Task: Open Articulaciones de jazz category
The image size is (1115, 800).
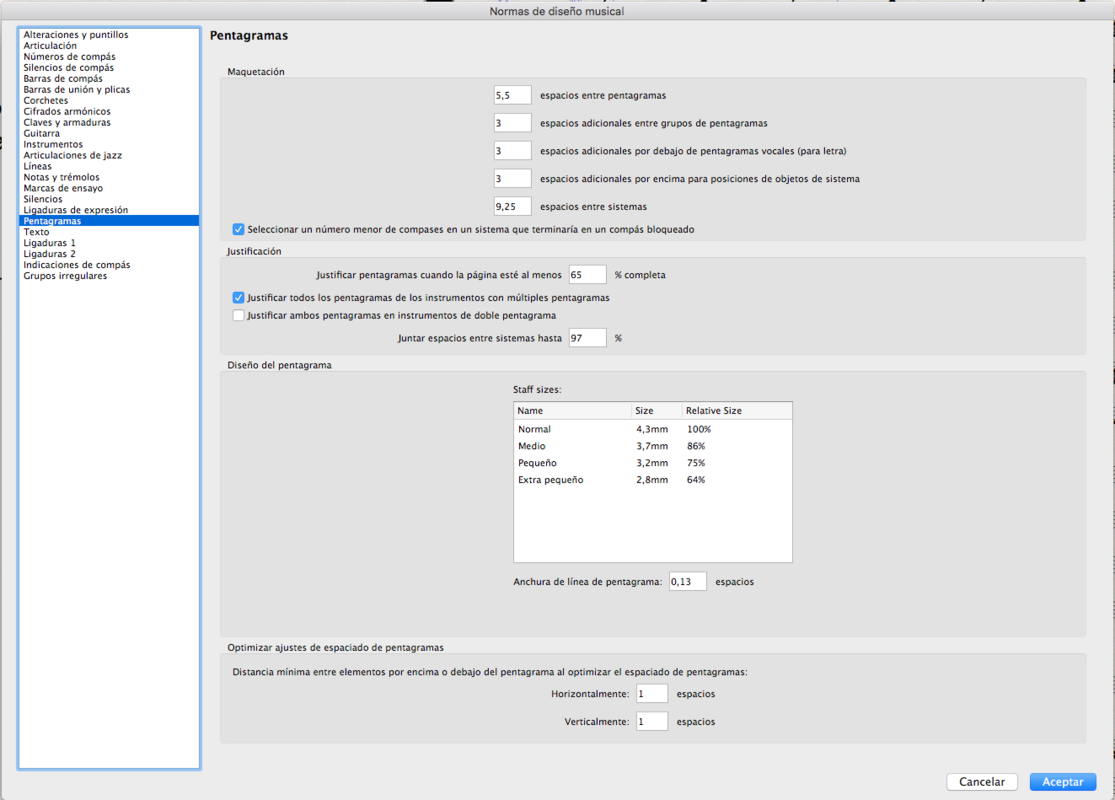Action: pos(72,155)
